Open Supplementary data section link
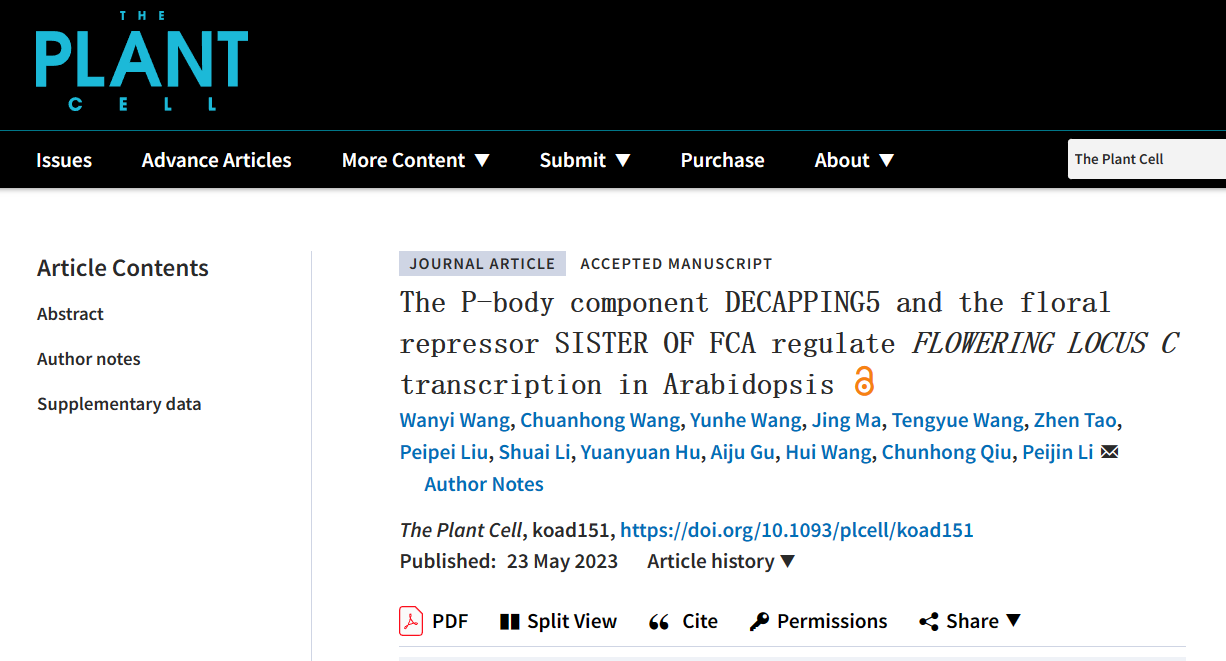The width and height of the screenshot is (1226, 661). coord(119,404)
